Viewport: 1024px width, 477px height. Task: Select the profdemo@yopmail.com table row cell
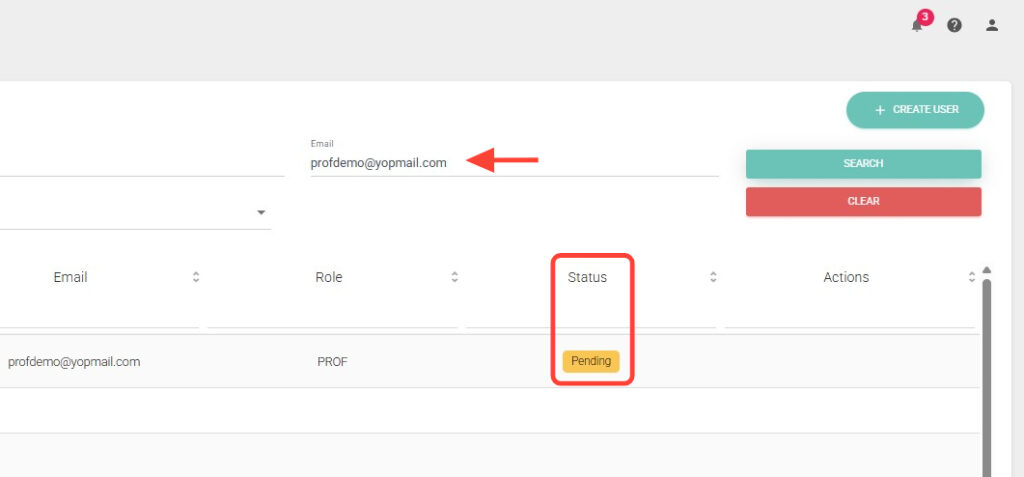click(74, 362)
